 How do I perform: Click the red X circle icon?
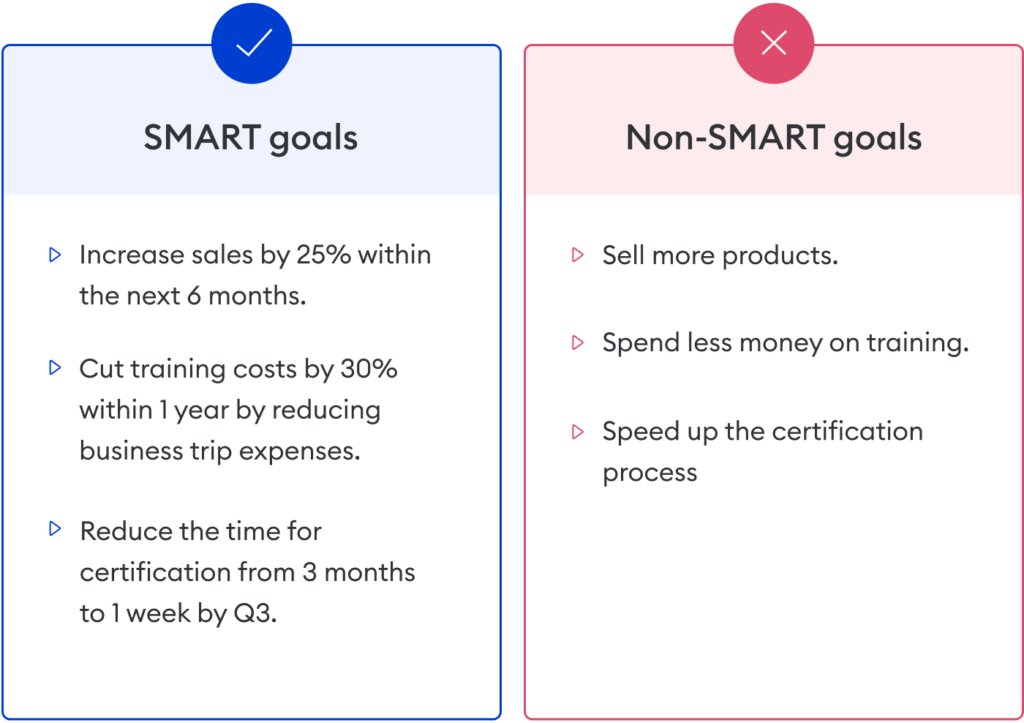(x=774, y=43)
